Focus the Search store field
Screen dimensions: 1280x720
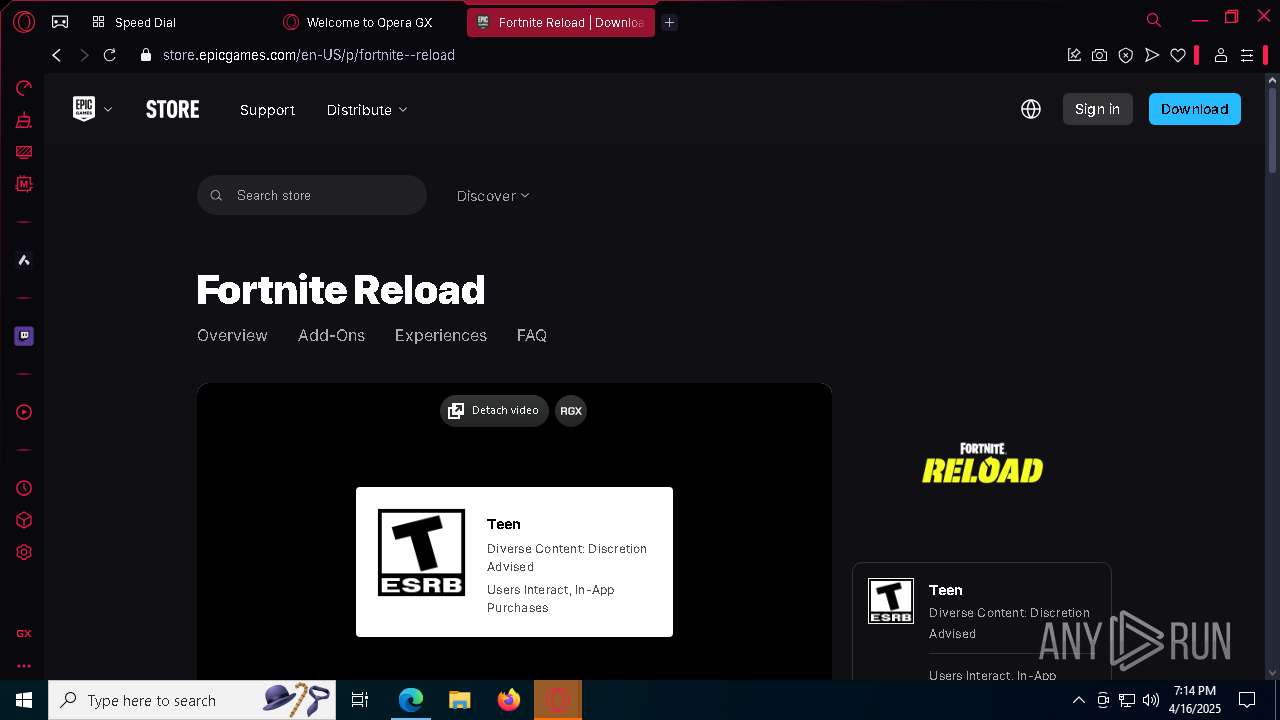(x=312, y=195)
